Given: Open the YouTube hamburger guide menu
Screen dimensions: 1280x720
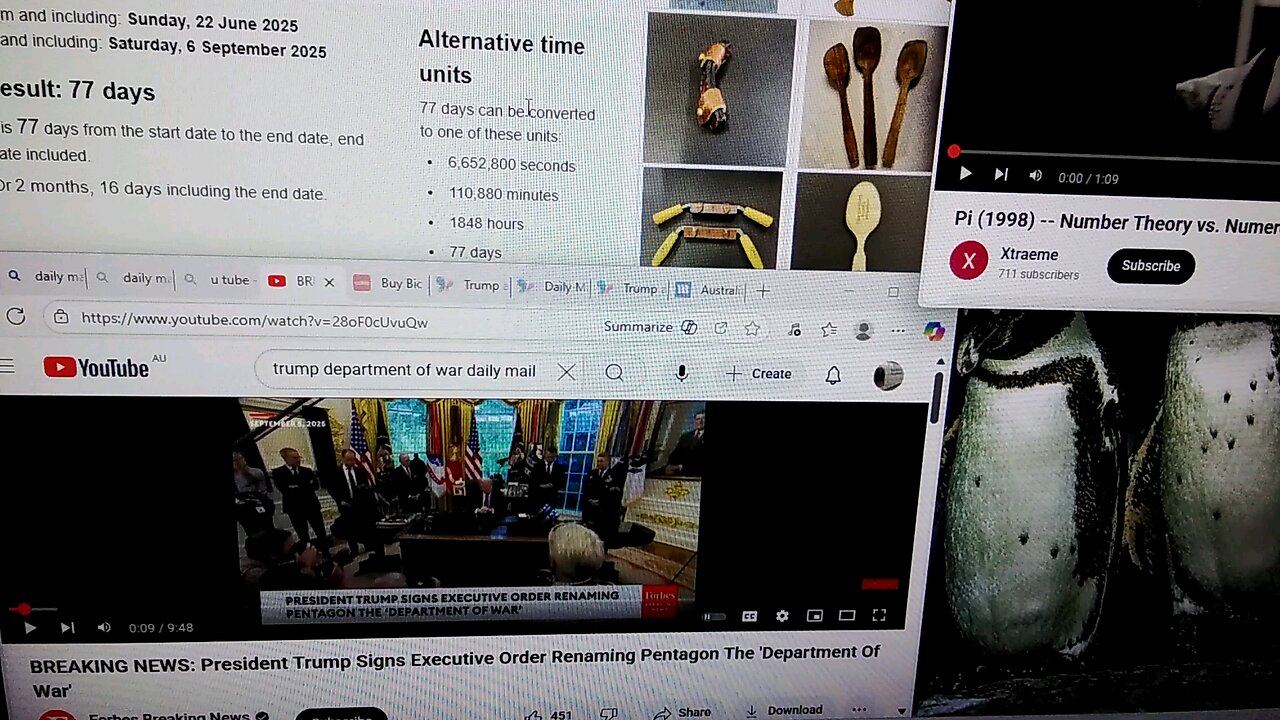Looking at the screenshot, I should point(8,367).
